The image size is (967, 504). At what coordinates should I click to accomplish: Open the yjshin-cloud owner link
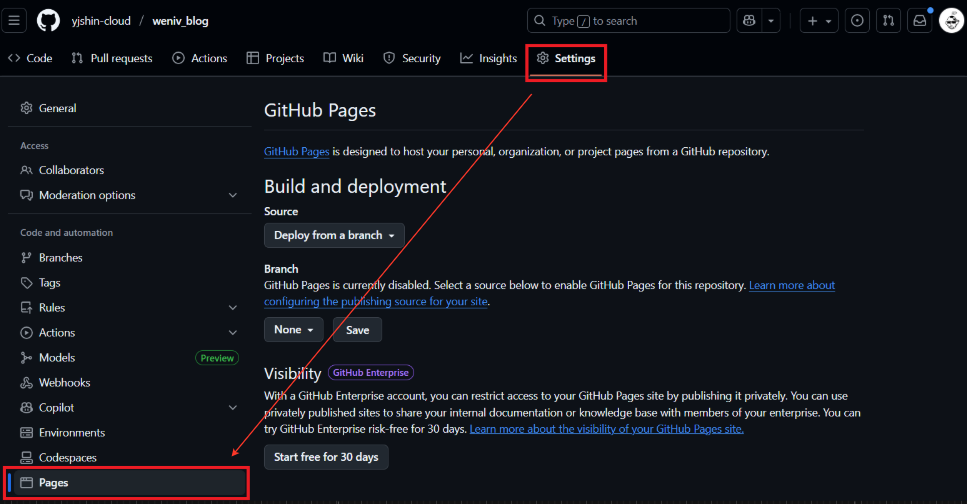(101, 21)
